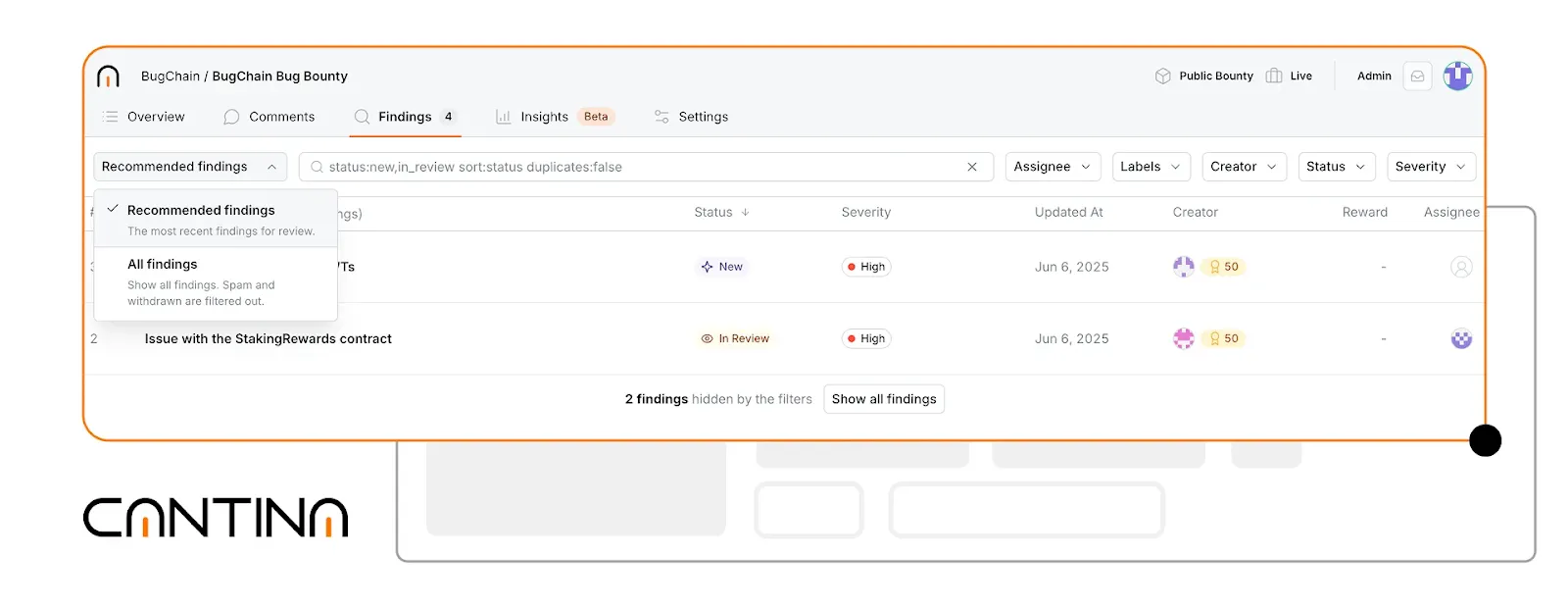The width and height of the screenshot is (1568, 608).
Task: Click the Public Bounty label
Action: point(1216,76)
